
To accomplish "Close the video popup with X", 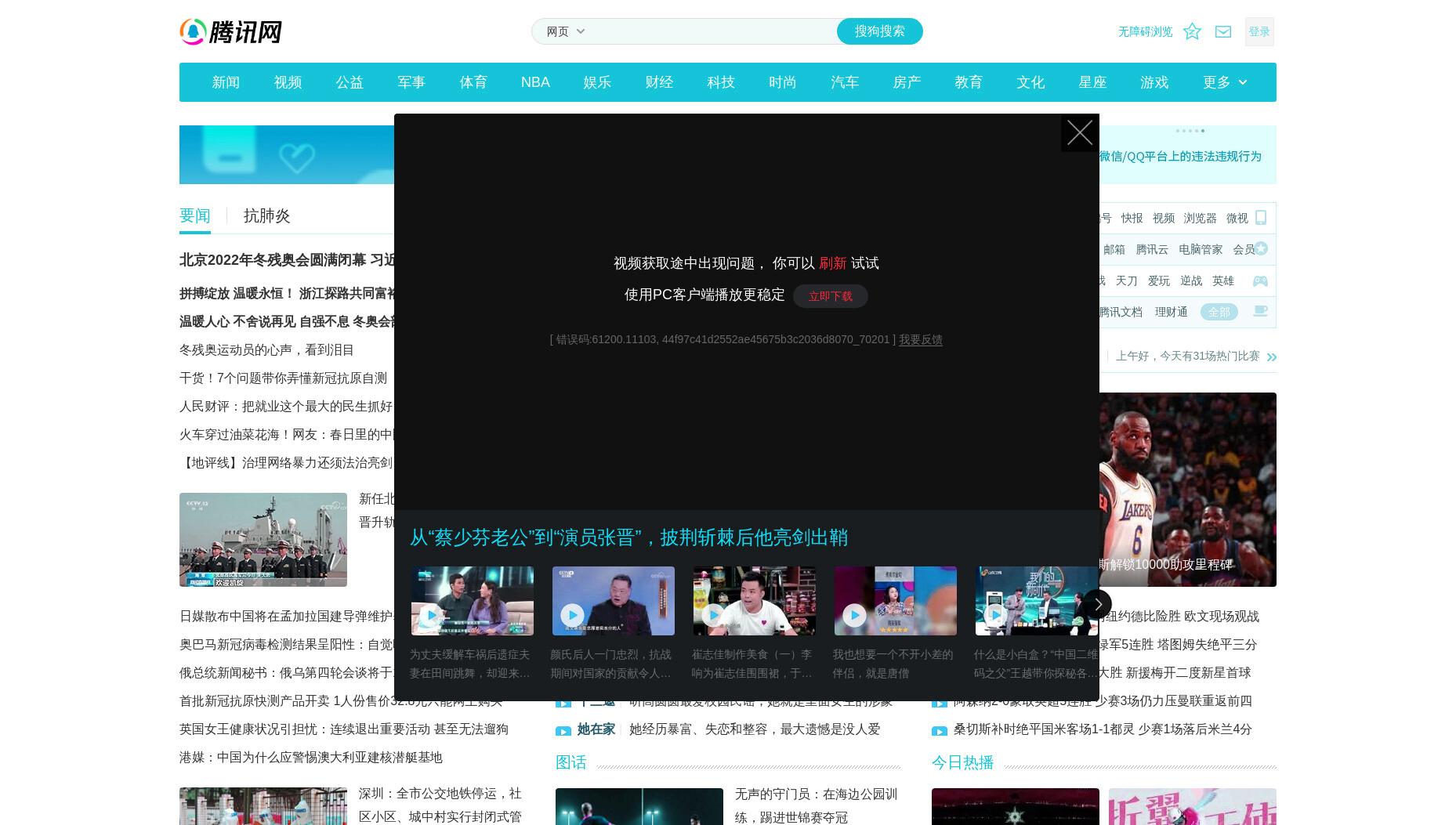I will click(1080, 133).
